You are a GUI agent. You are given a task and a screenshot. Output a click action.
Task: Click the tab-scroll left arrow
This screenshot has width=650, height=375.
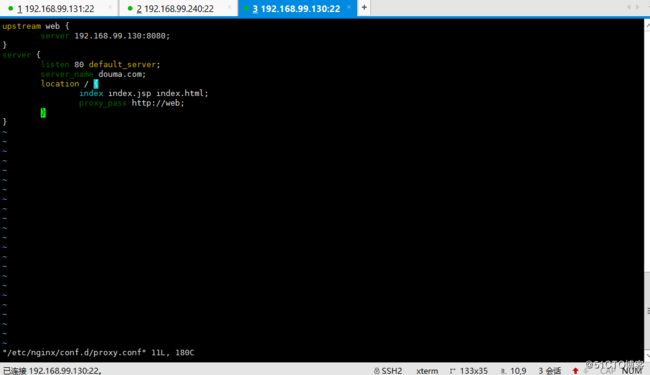629,7
